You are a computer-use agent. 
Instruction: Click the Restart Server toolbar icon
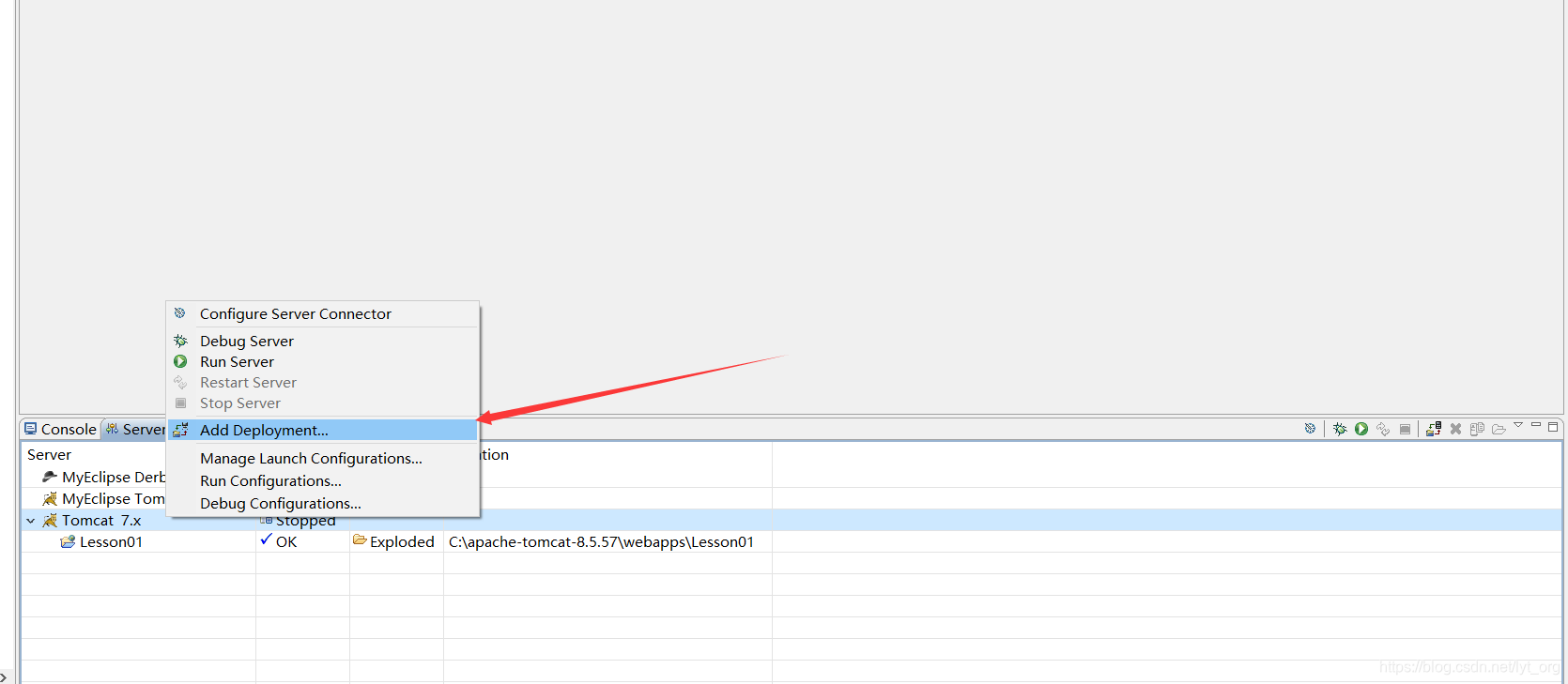click(x=1383, y=429)
